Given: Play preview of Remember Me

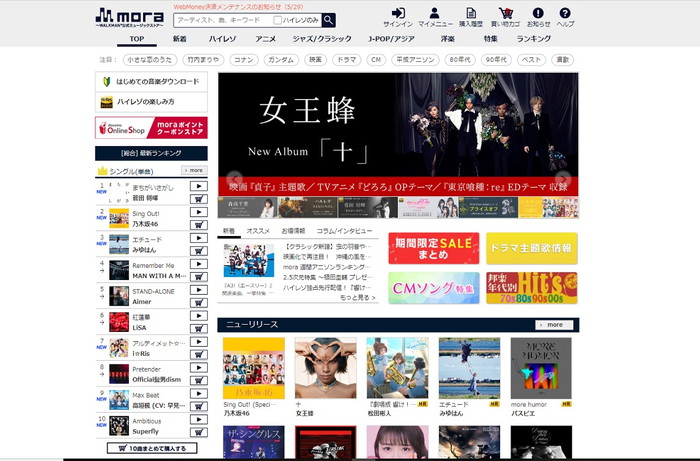Looking at the screenshot, I should 199,264.
